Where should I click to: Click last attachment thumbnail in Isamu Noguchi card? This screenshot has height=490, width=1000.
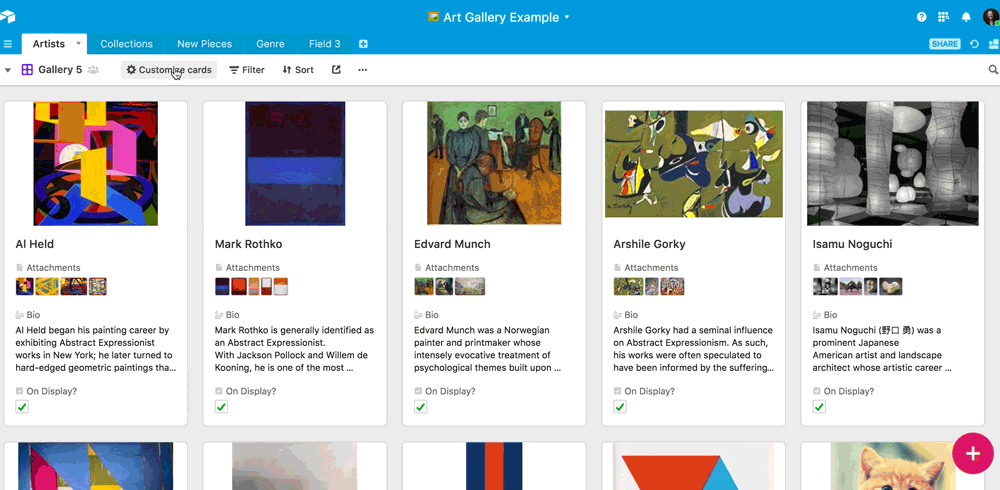(x=891, y=286)
